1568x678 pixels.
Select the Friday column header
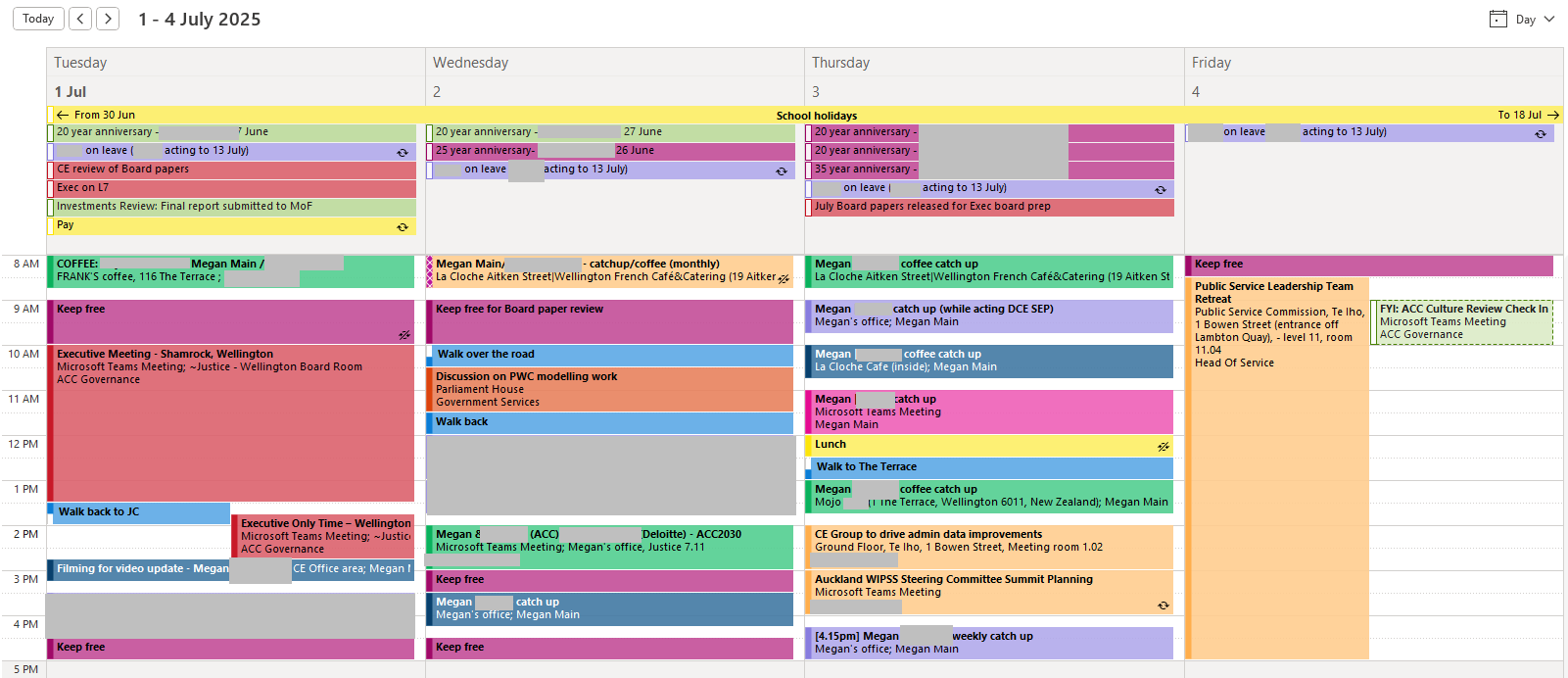(x=1211, y=63)
